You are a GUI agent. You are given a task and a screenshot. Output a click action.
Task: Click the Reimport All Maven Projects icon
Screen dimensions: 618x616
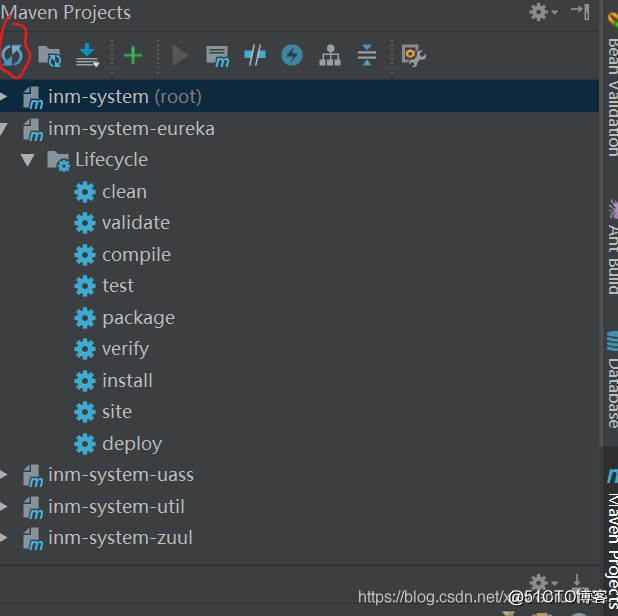pos(13,56)
